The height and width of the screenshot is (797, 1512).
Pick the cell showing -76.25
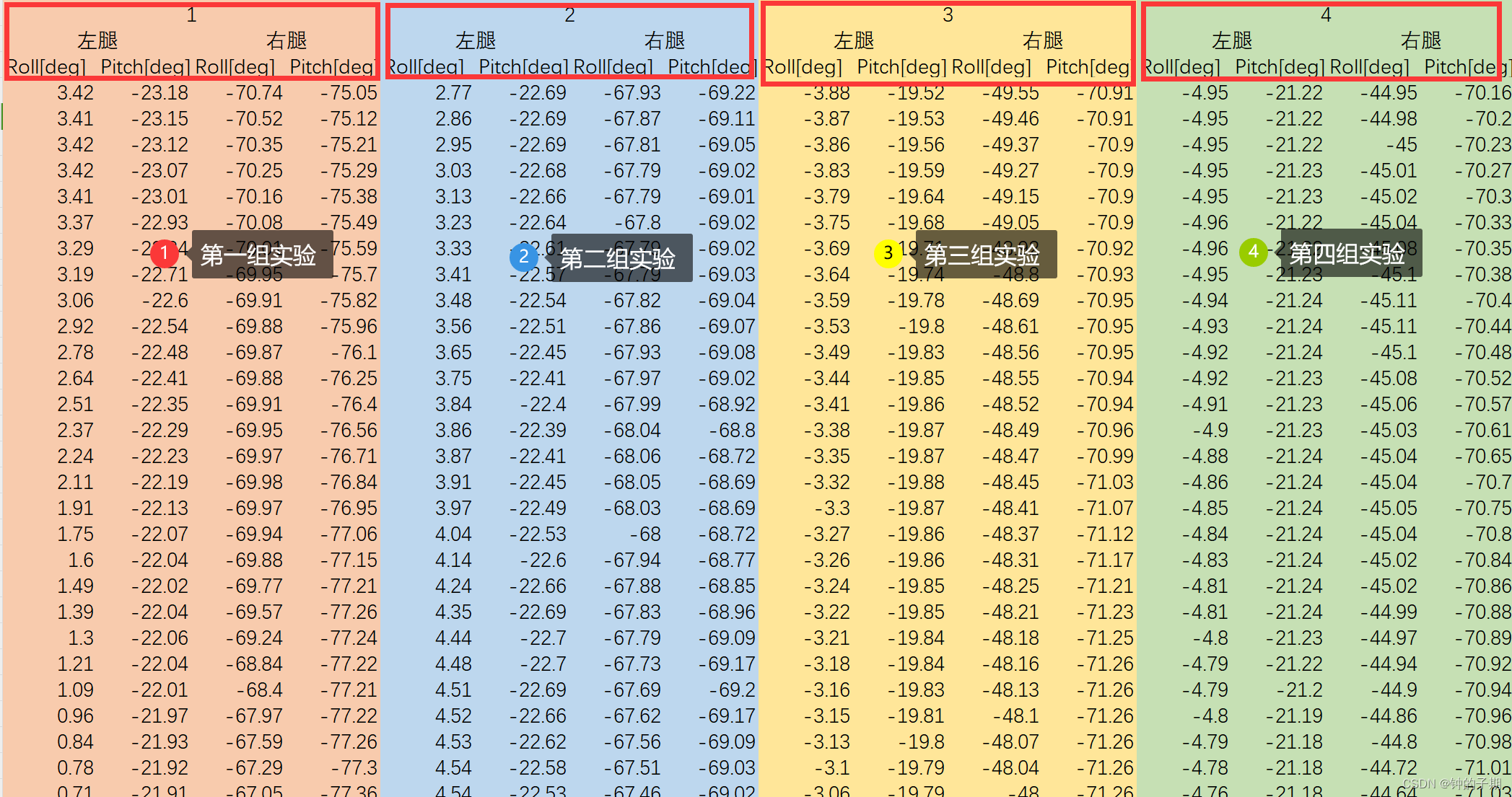tap(349, 379)
